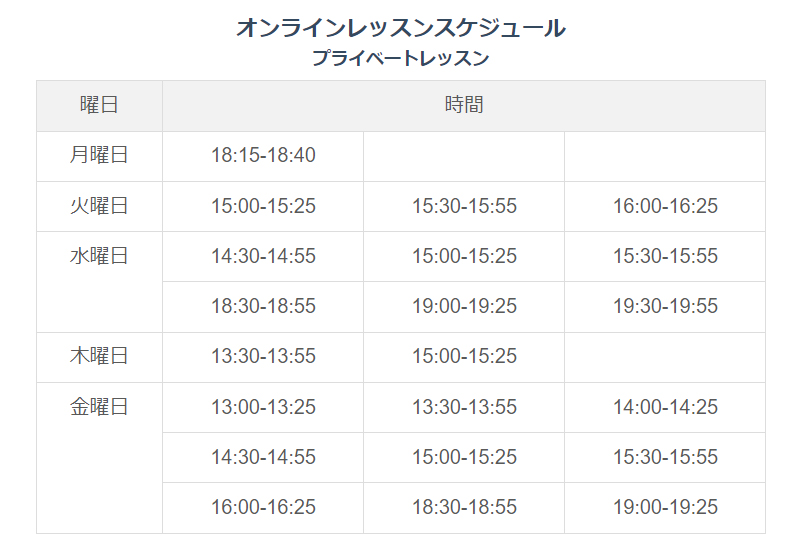Select Tuesday's 15:00-15:25 lesson slot
The width and height of the screenshot is (801, 556).
pyautogui.click(x=263, y=206)
